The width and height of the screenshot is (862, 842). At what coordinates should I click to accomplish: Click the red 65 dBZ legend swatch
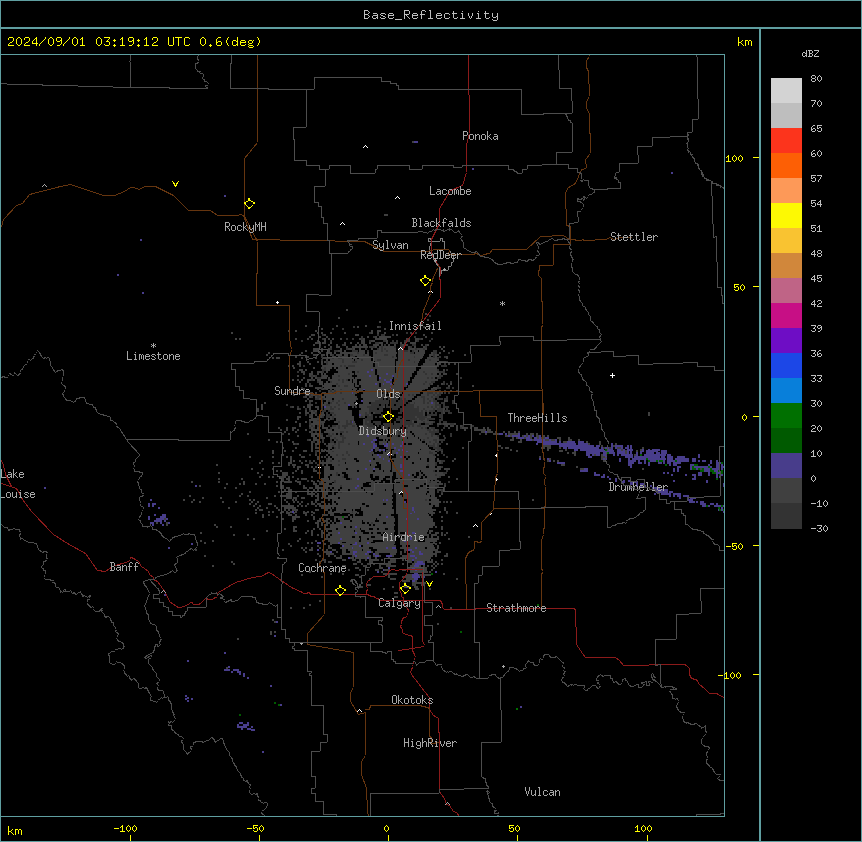click(786, 141)
